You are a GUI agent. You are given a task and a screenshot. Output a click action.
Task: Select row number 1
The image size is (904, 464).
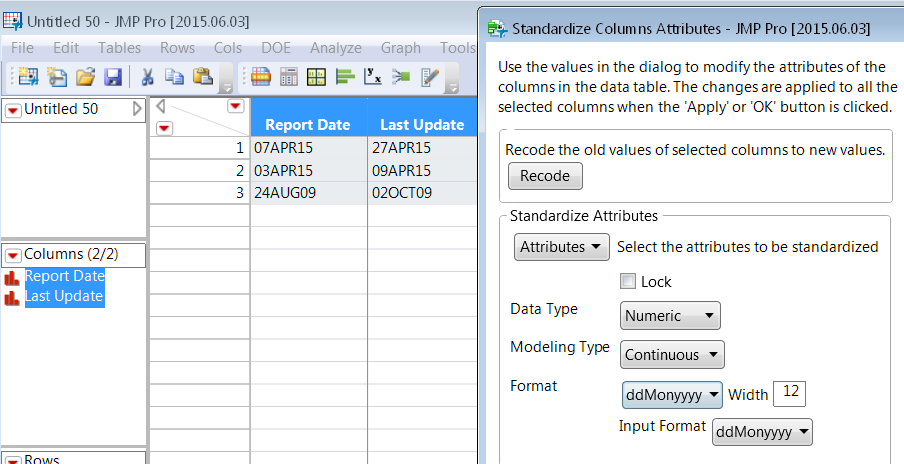tap(199, 148)
